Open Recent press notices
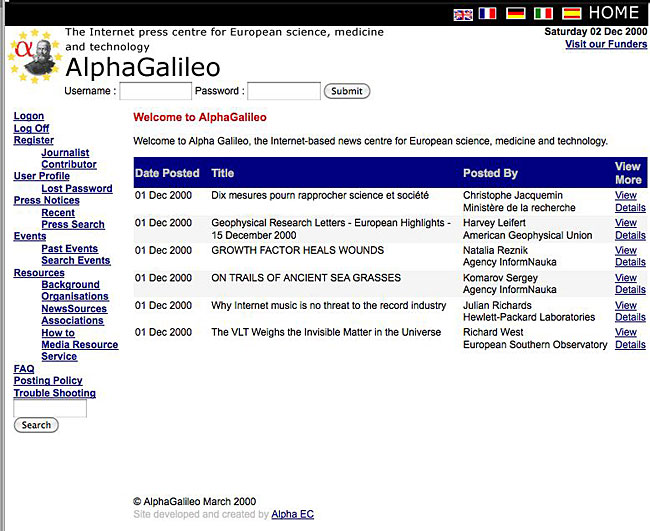Image resolution: width=650 pixels, height=531 pixels. 58,213
